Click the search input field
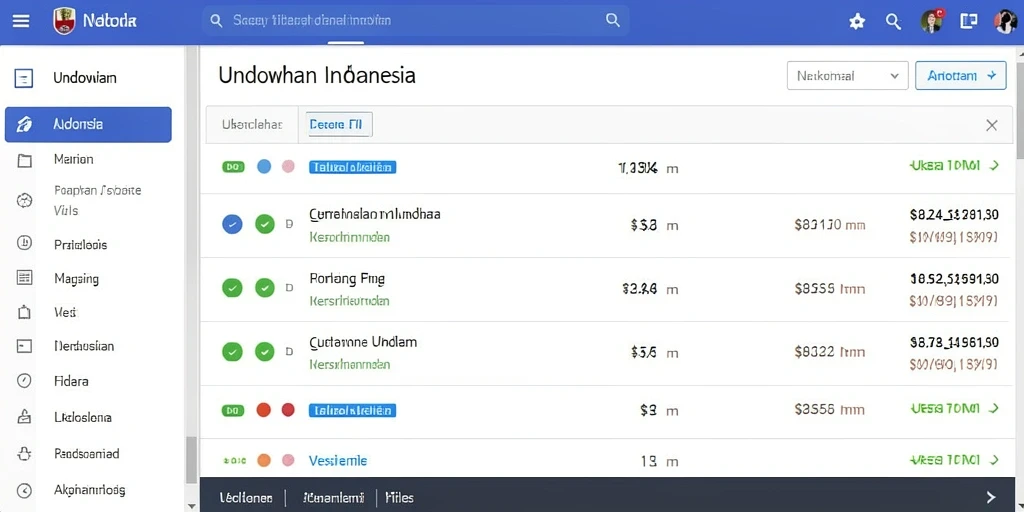 pyautogui.click(x=415, y=20)
